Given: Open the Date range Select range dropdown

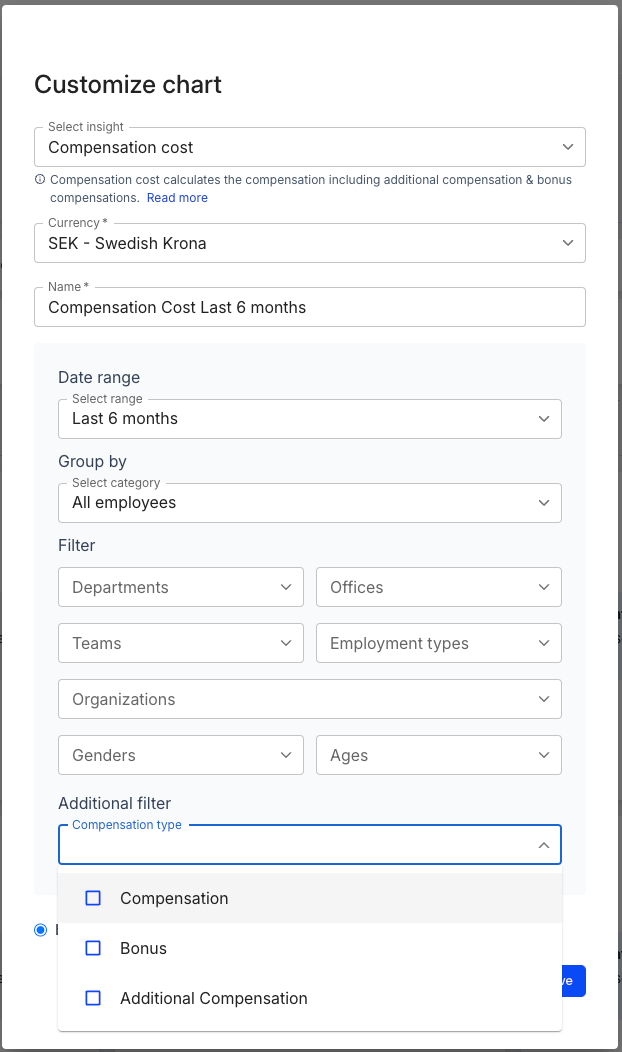Looking at the screenshot, I should [x=309, y=419].
